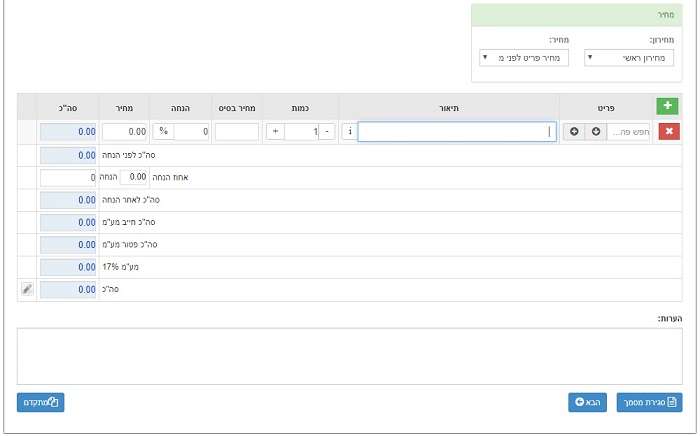Click the row discount input showing 0

tap(192, 132)
